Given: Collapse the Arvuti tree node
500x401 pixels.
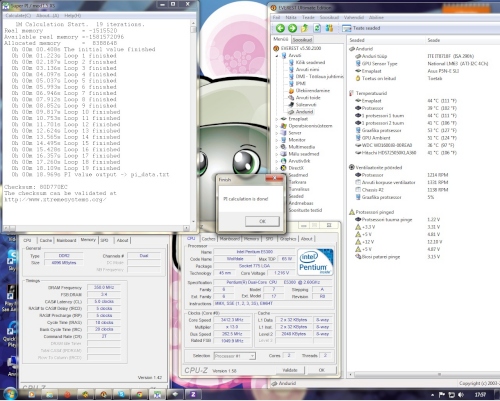Looking at the screenshot, I should [277, 56].
